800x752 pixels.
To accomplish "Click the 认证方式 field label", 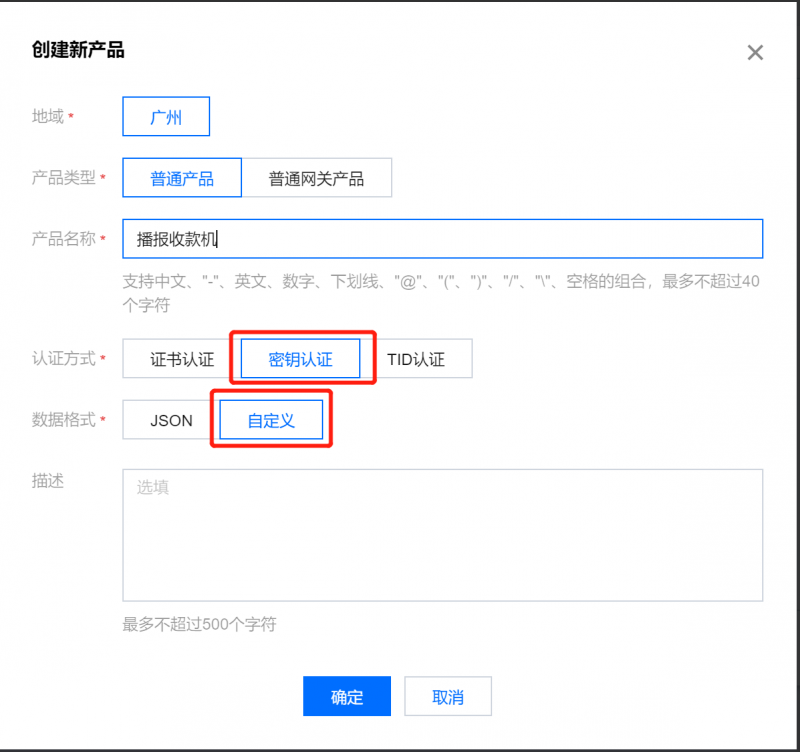I will point(64,359).
